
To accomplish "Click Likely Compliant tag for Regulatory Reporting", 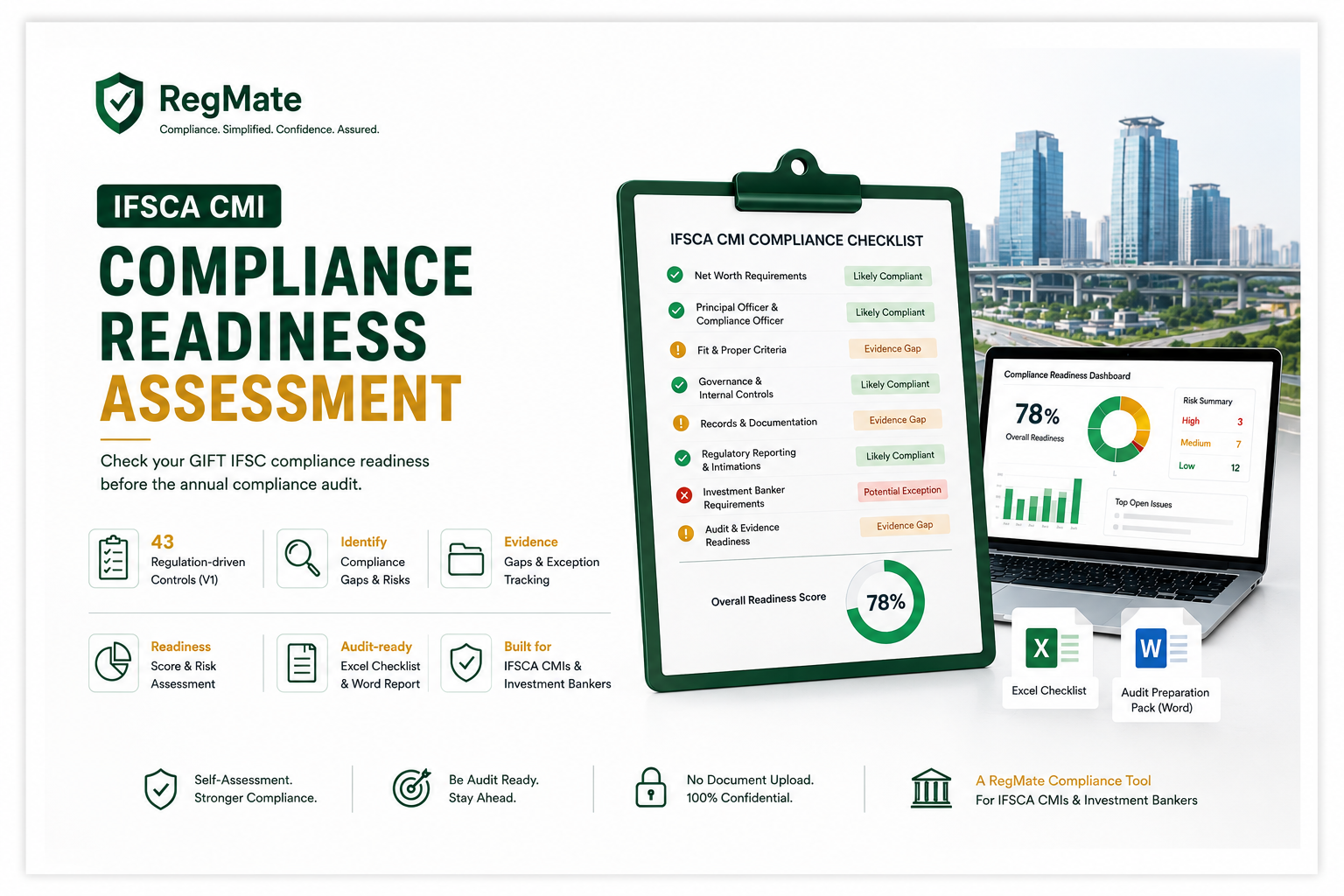I will [900, 456].
